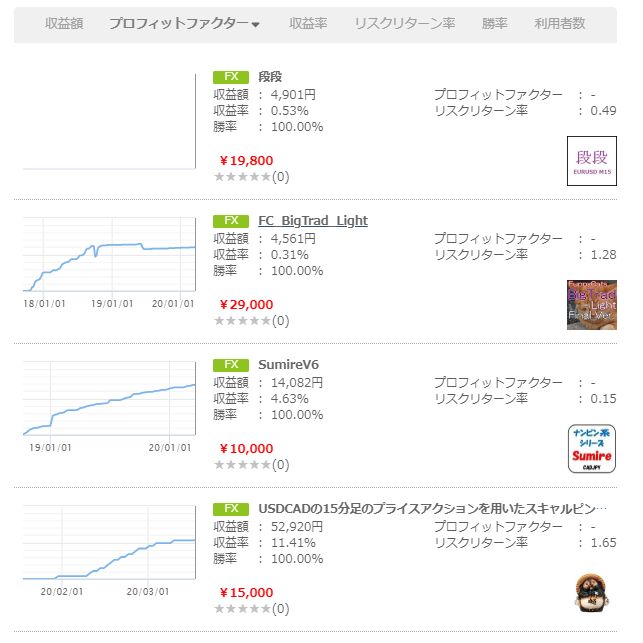Sort by 勝率 tab
This screenshot has height=643, width=643.
tap(494, 23)
